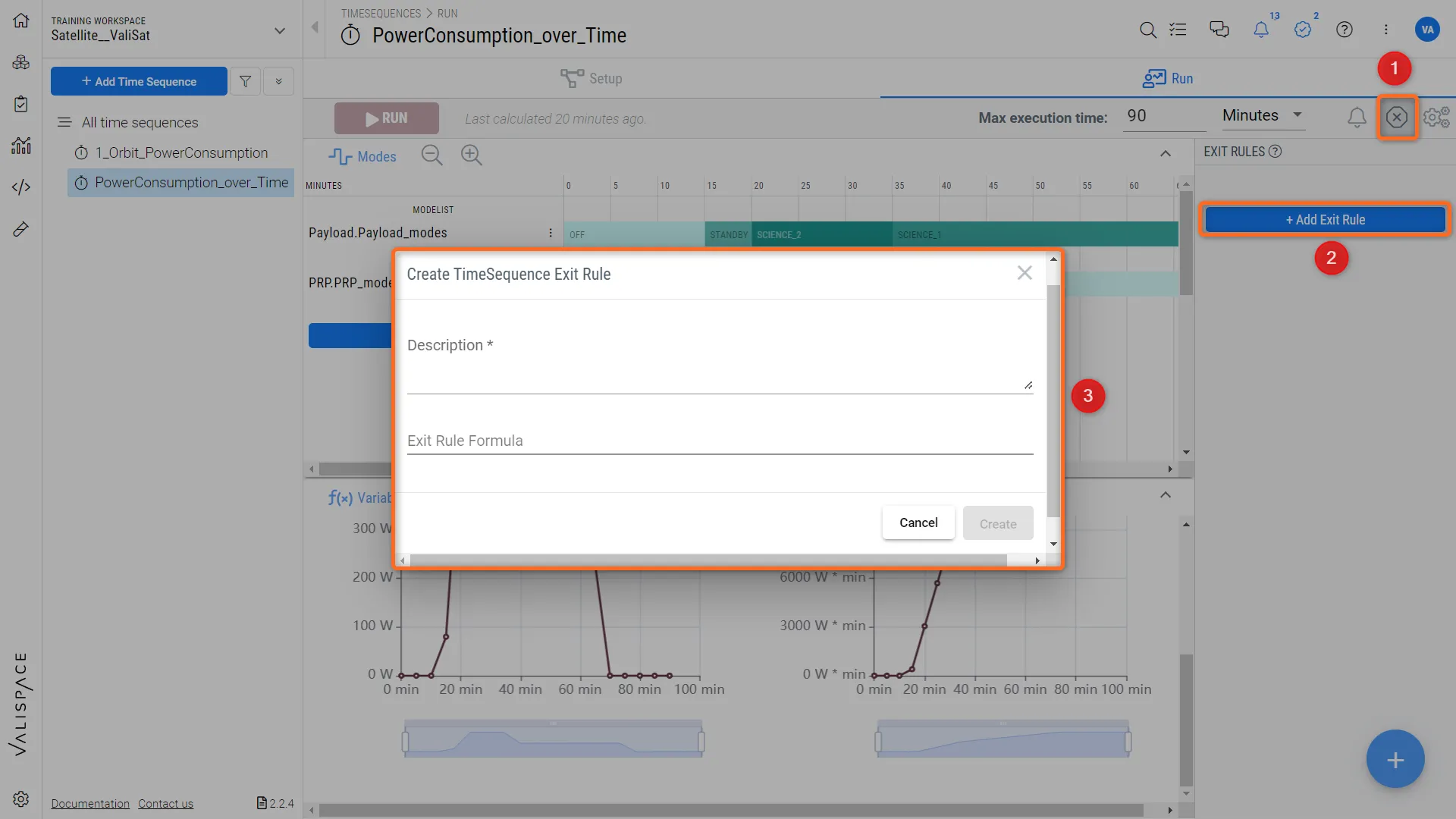Open the discussions chat icon

[1219, 30]
